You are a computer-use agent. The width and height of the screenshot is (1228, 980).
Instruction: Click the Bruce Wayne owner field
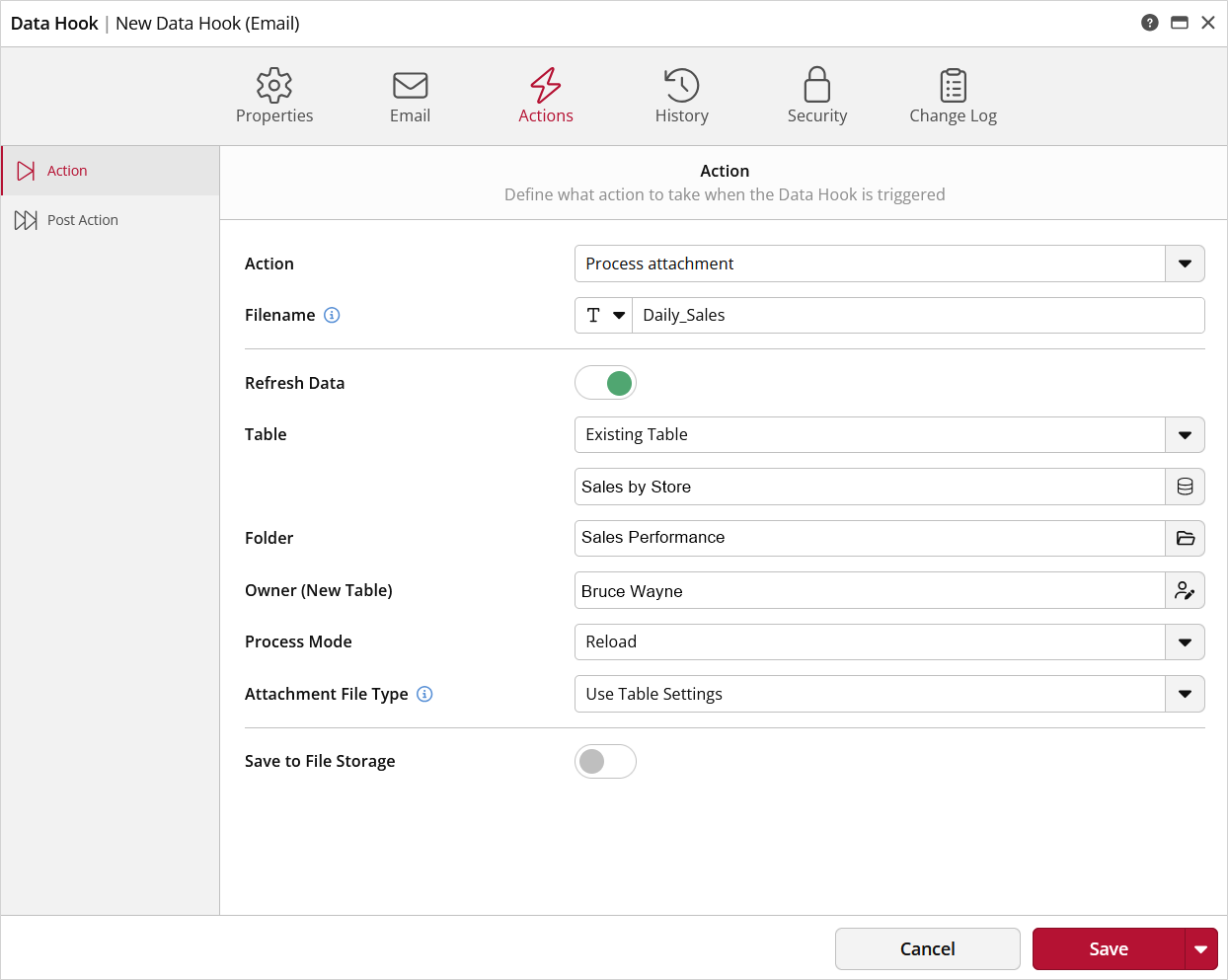click(x=870, y=590)
